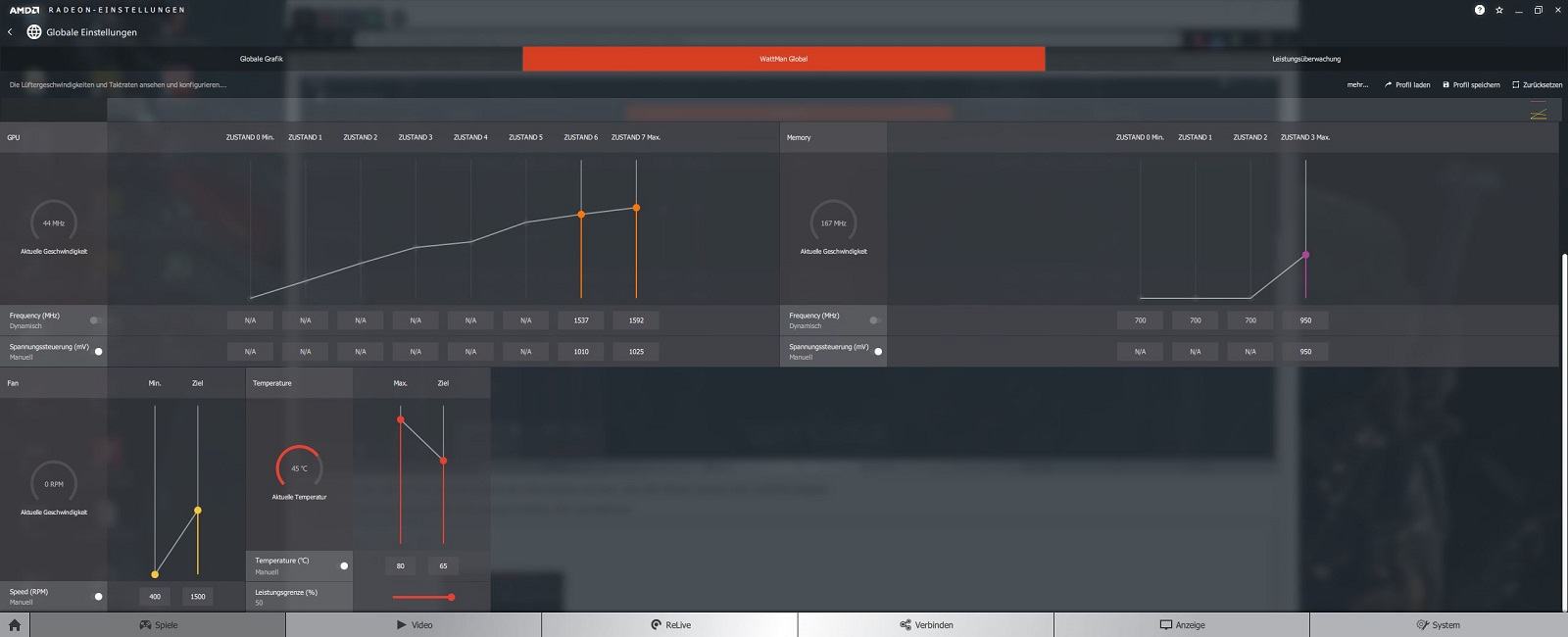Click the histogram chart icon below Zurücksetzen
The image size is (1568, 637).
click(x=1539, y=110)
